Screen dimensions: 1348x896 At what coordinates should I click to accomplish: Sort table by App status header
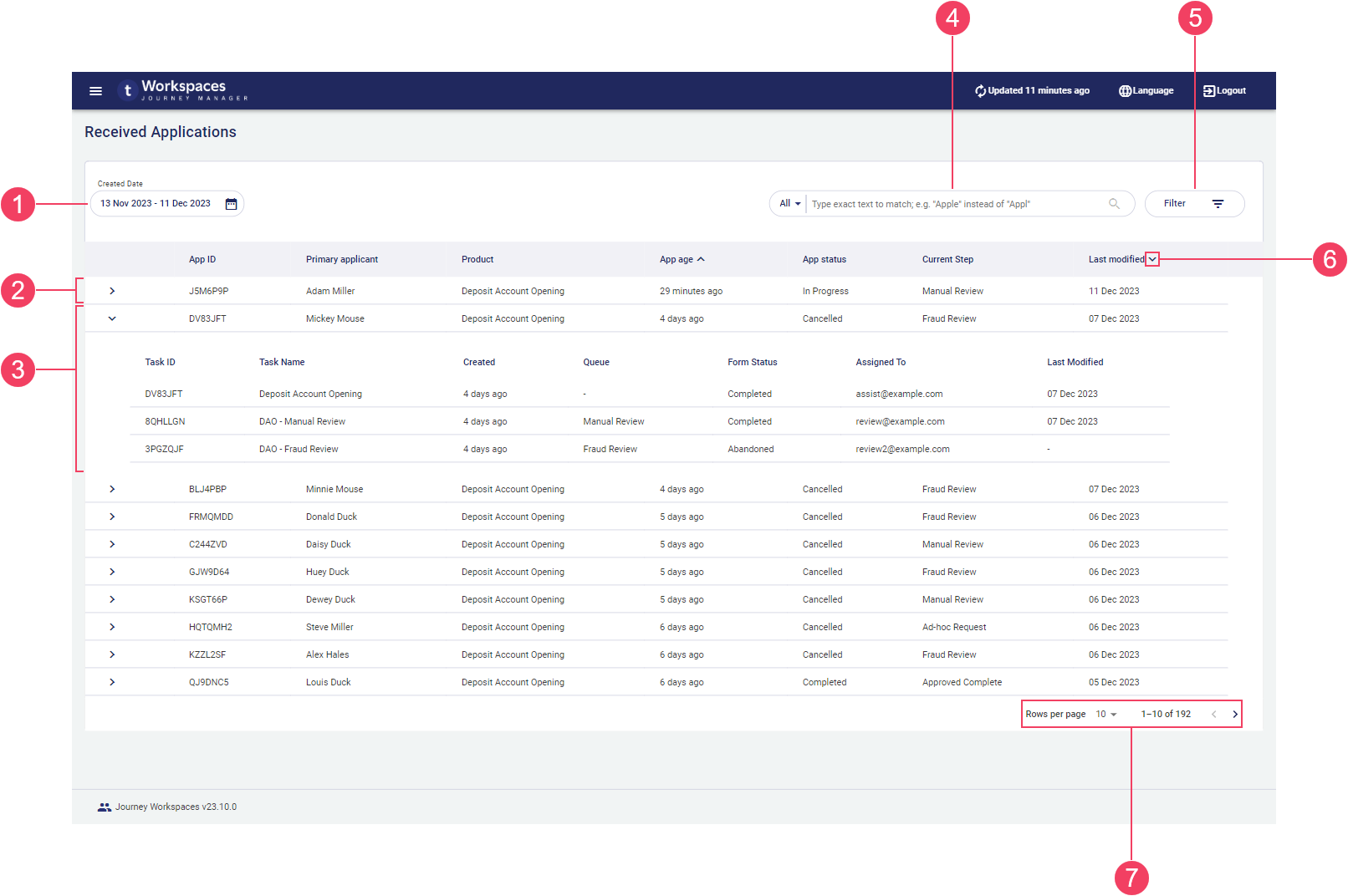[824, 260]
